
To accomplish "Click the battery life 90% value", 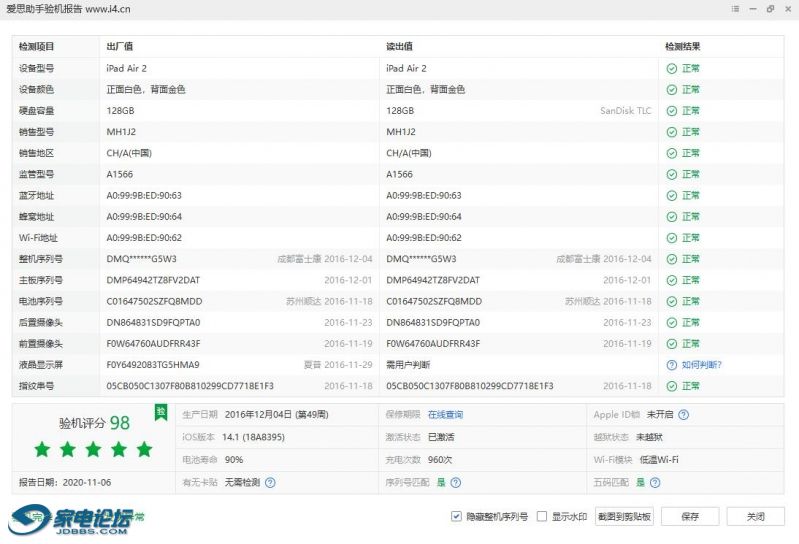I will tap(234, 459).
